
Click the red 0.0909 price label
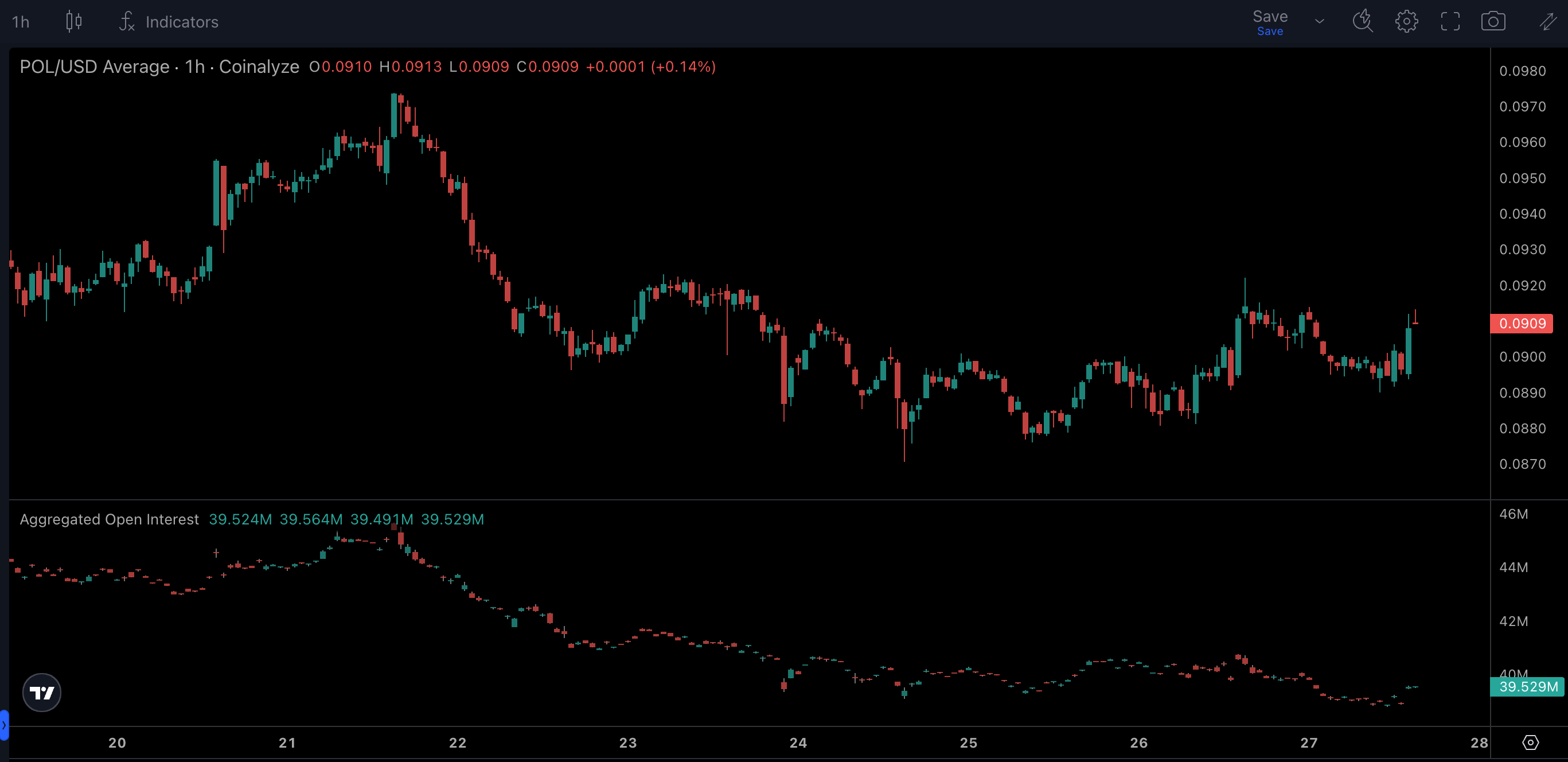click(1521, 324)
